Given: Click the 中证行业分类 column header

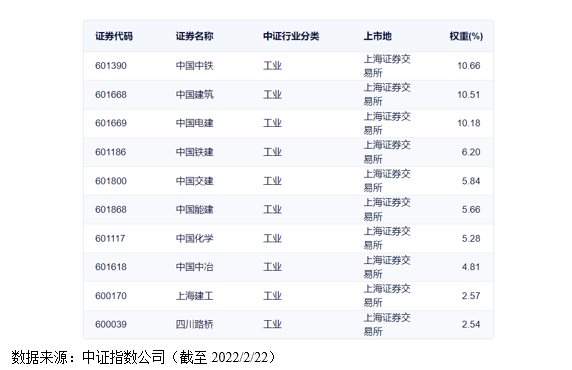Looking at the screenshot, I should pos(291,36).
